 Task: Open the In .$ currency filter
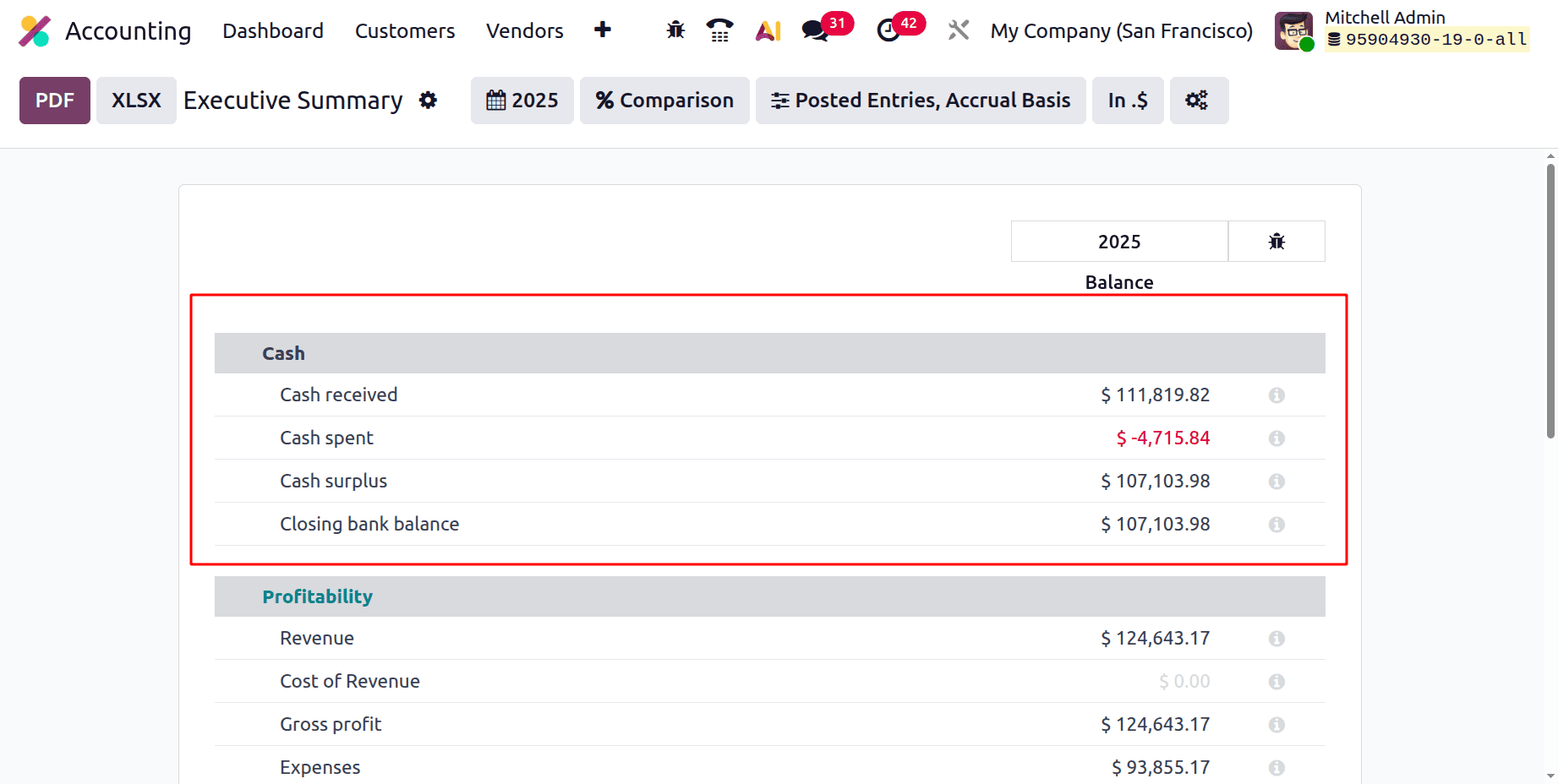(x=1127, y=100)
